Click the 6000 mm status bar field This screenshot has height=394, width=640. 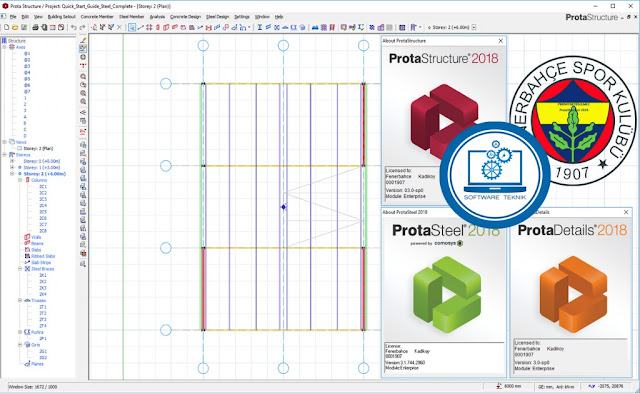508,386
